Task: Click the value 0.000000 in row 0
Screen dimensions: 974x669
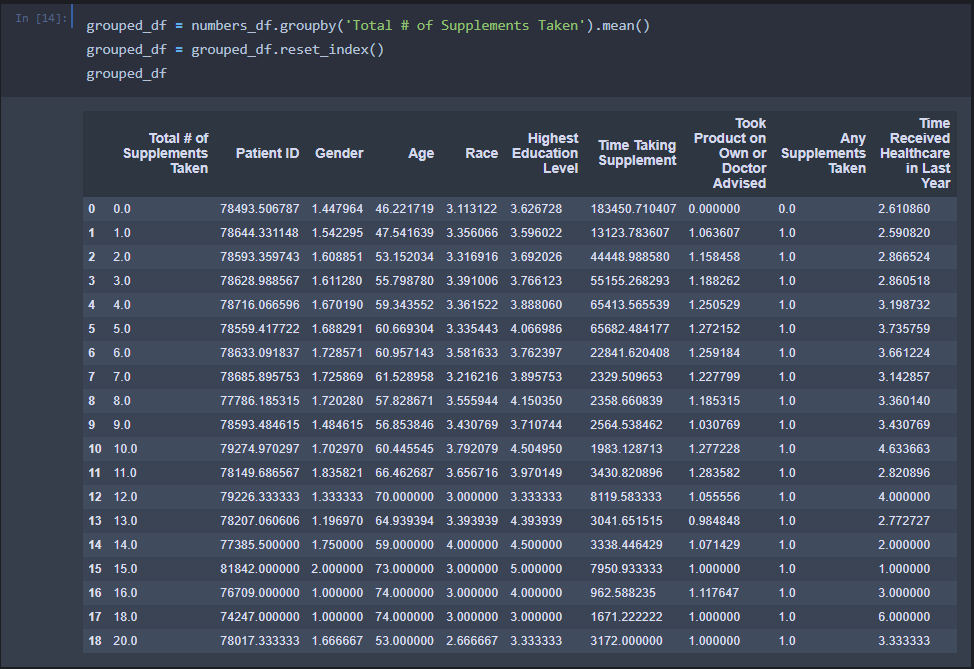Action: 714,209
